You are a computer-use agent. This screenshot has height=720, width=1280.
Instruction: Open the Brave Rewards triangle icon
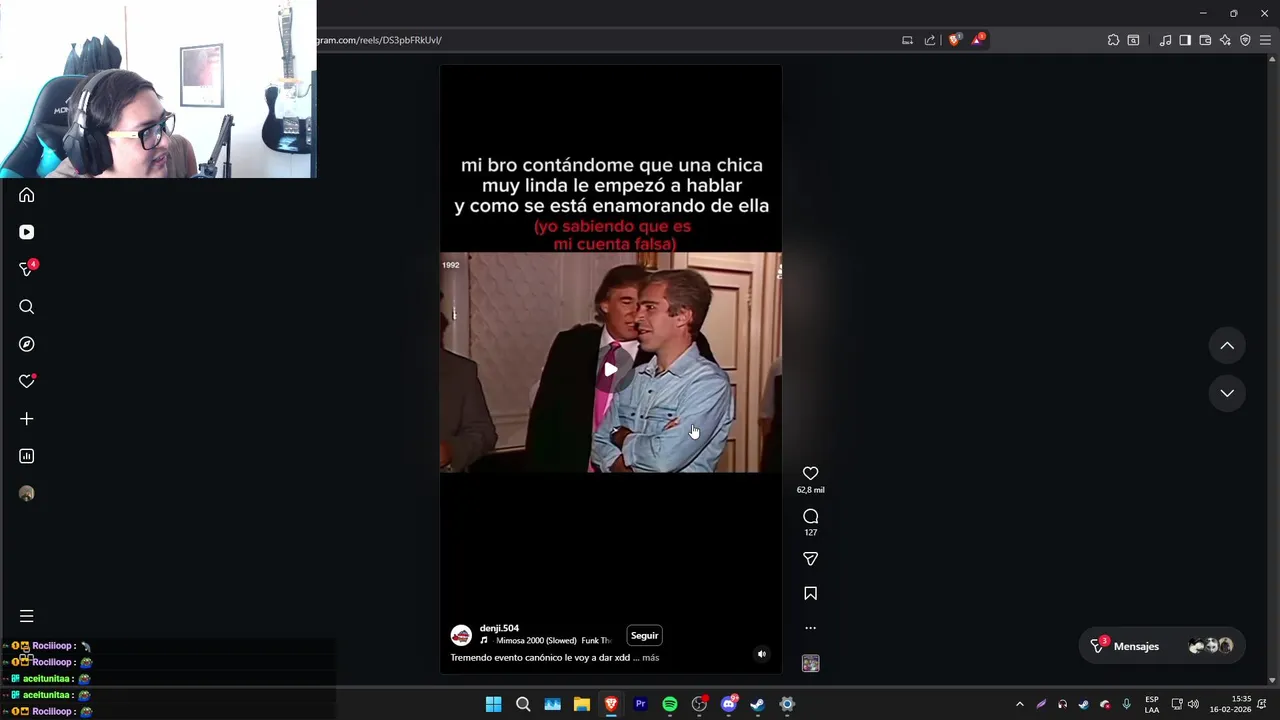(x=977, y=40)
